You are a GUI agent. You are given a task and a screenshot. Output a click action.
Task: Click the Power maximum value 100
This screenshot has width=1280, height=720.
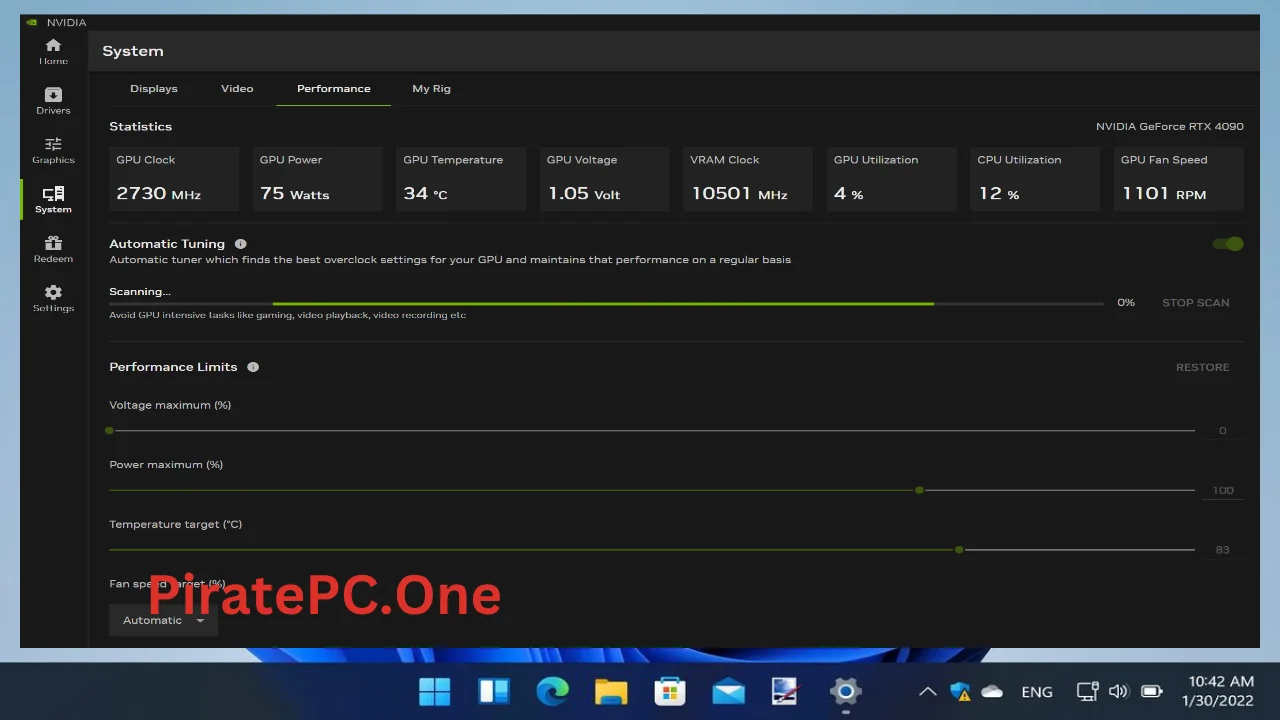point(1222,491)
